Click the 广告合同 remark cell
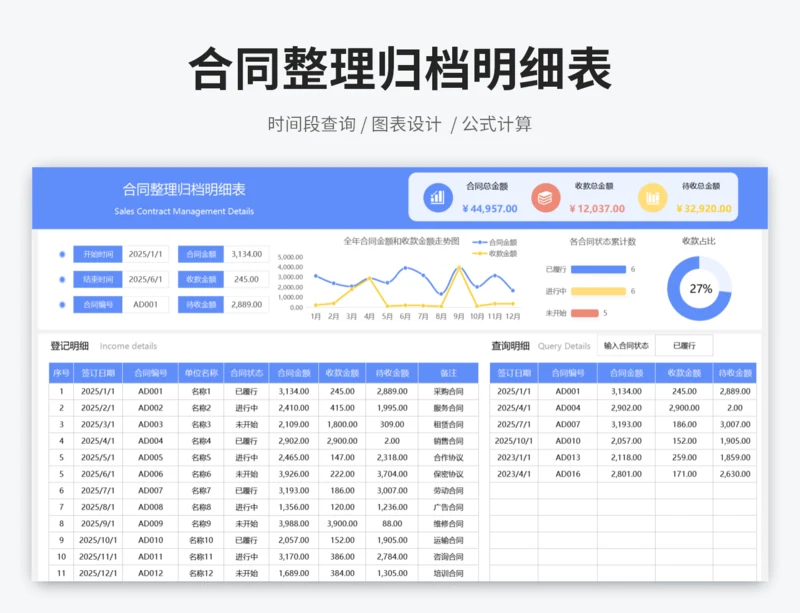Image resolution: width=800 pixels, height=613 pixels. click(x=448, y=507)
